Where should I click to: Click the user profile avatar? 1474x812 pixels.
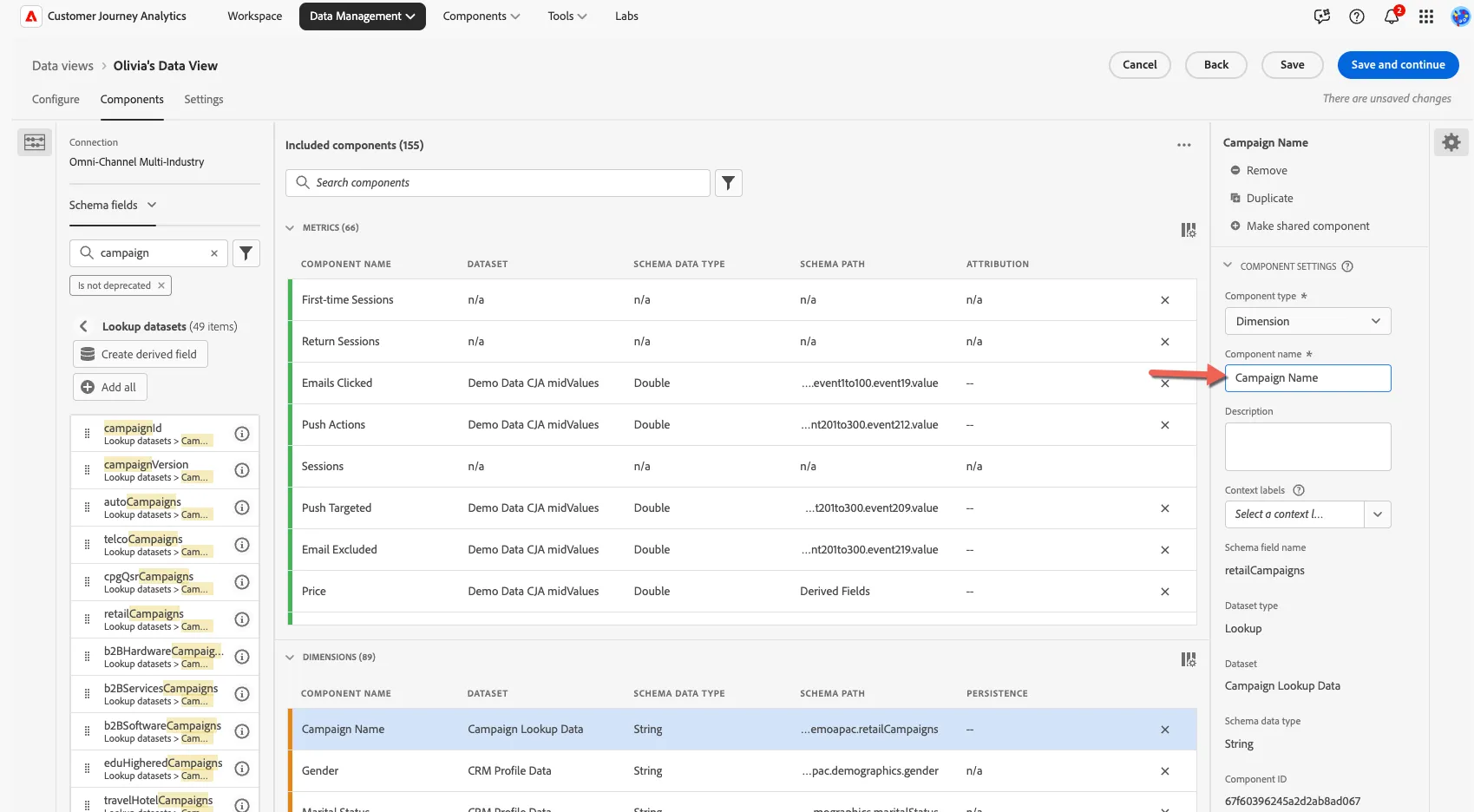1460,16
